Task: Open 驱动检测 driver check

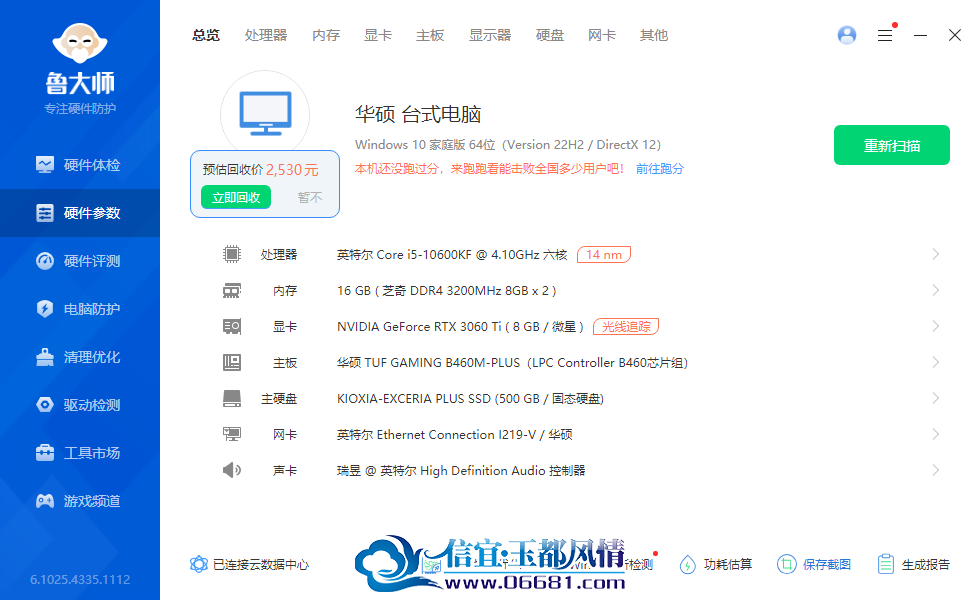Action: pos(79,405)
